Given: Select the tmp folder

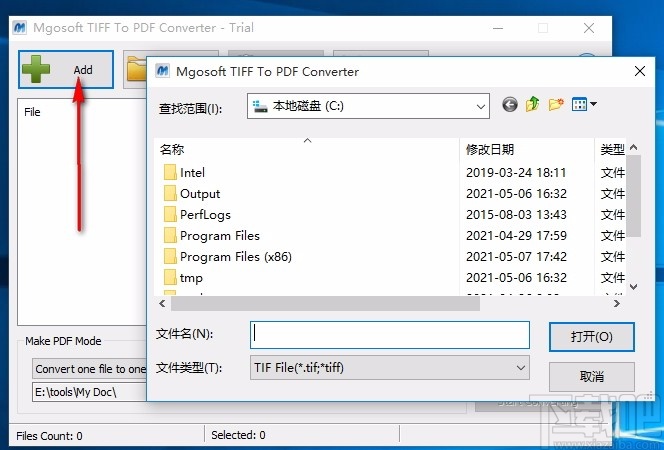Looking at the screenshot, I should (x=191, y=278).
